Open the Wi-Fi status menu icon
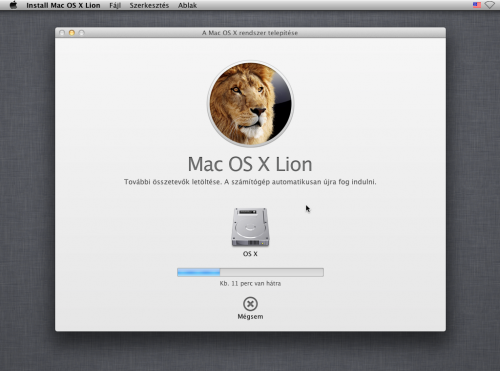The image size is (500, 371). pos(489,5)
